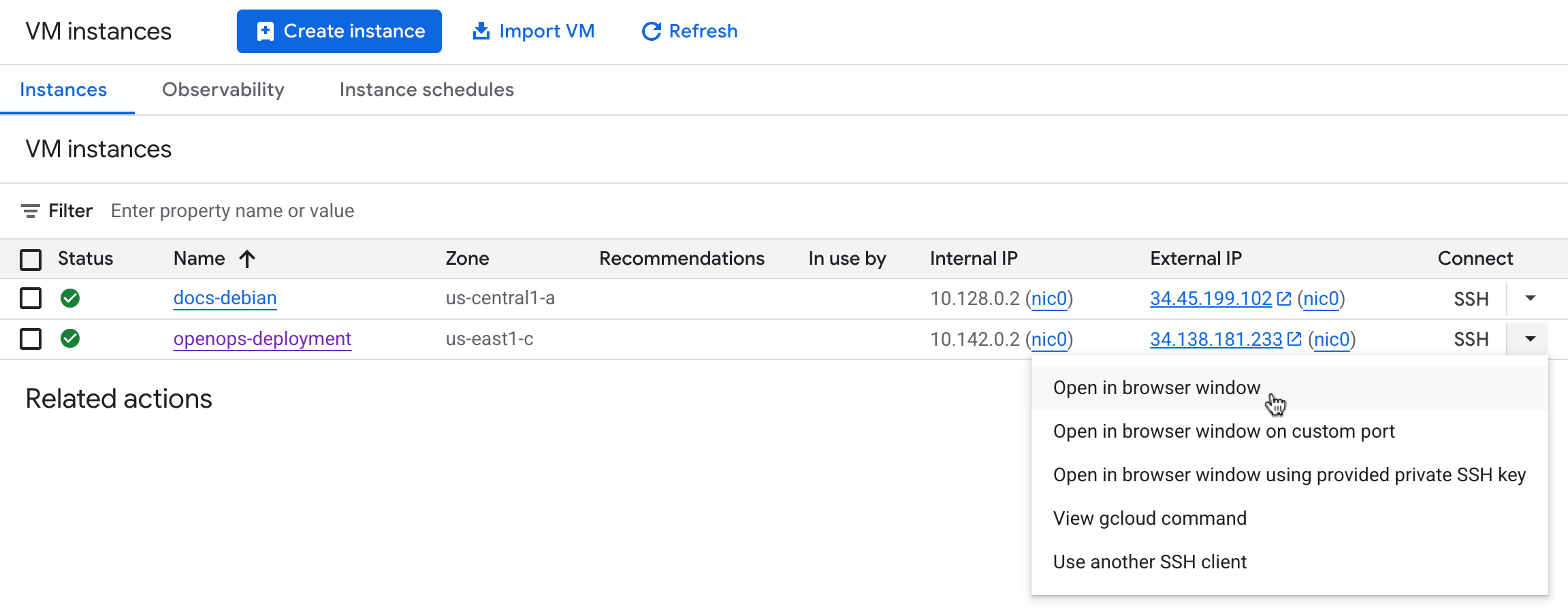Image resolution: width=1568 pixels, height=616 pixels.
Task: Click the green status icon for openops-deployment
Action: (70, 339)
